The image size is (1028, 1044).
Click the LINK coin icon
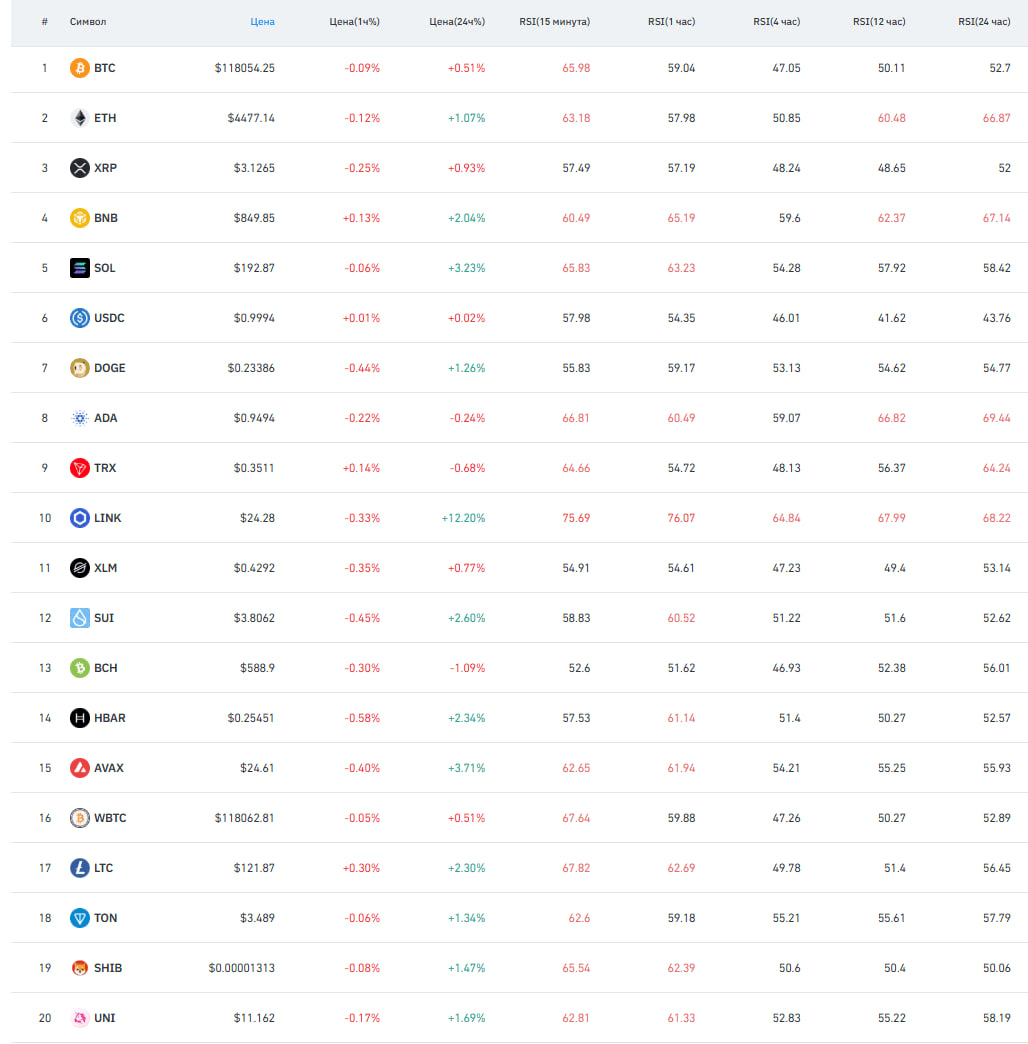click(x=79, y=518)
